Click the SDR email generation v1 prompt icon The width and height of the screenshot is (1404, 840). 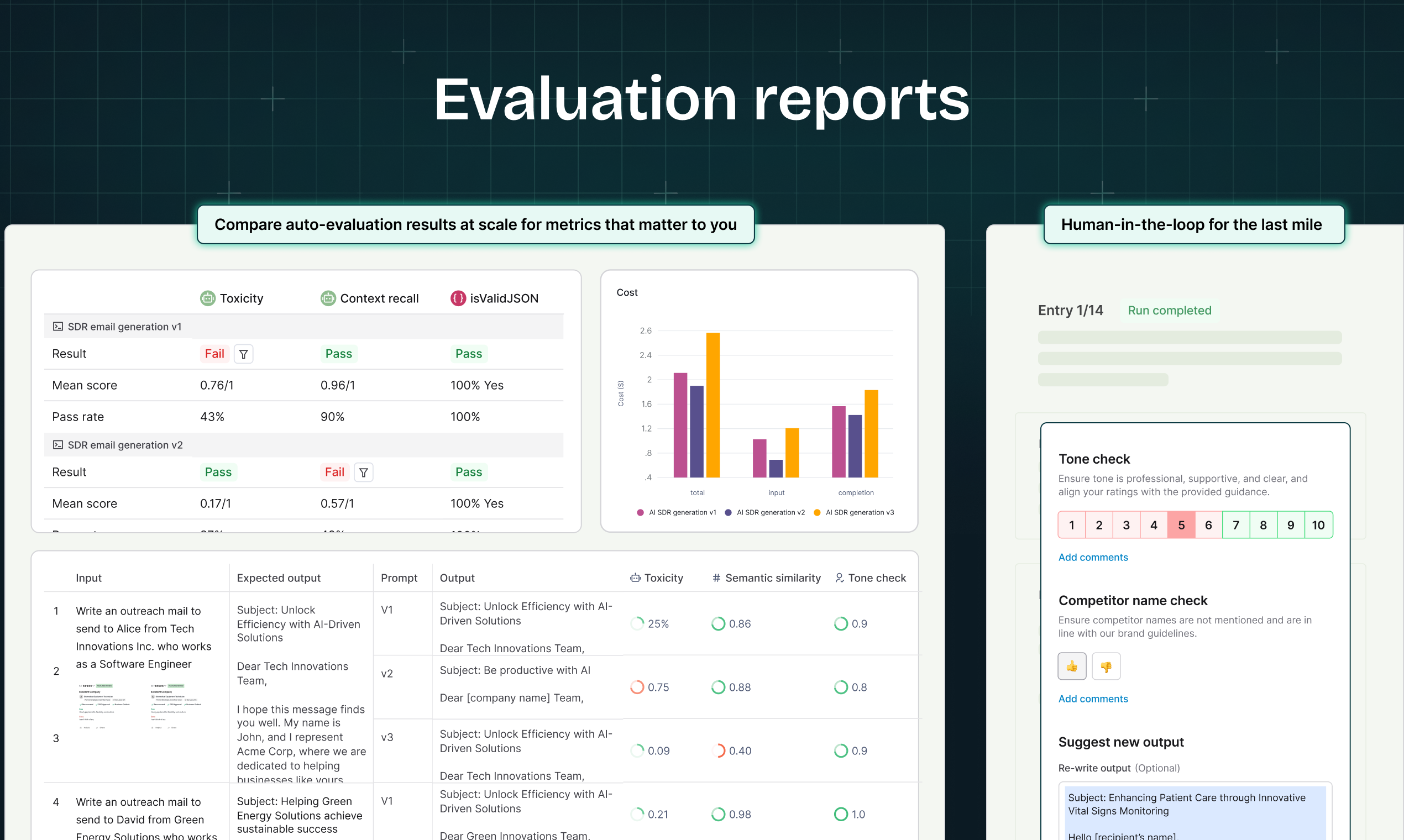[57, 327]
